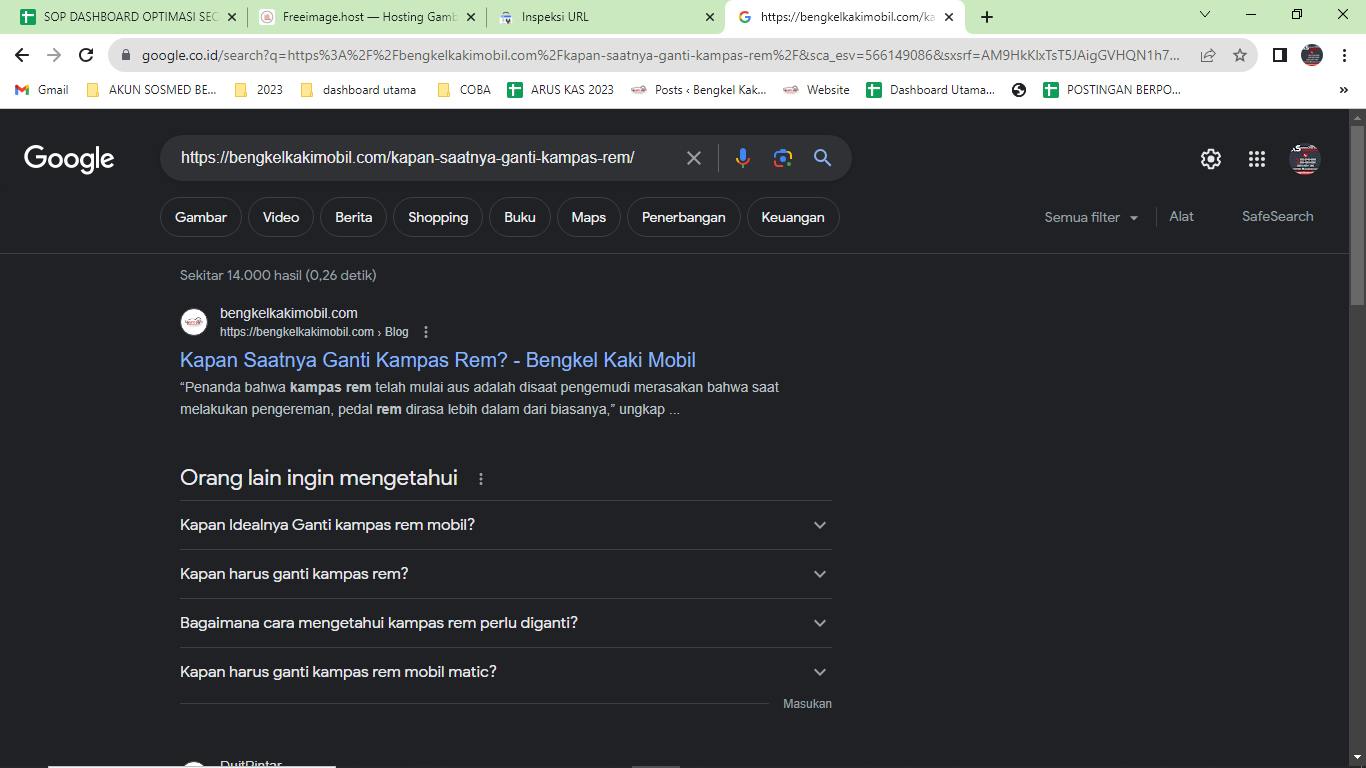Select the Keuangan search filter
This screenshot has width=1366, height=768.
(793, 217)
